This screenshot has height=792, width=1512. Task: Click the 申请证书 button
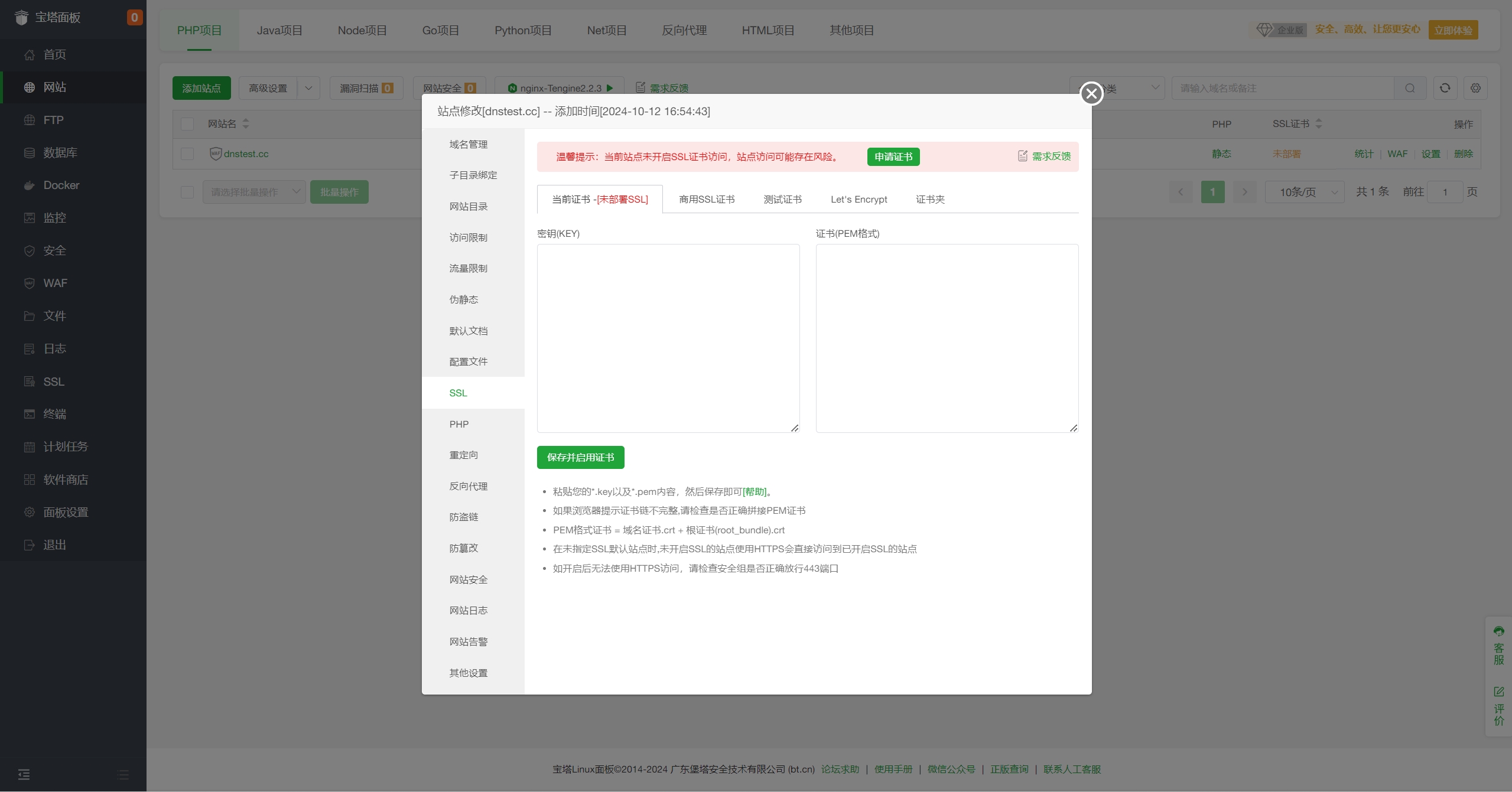pos(893,157)
